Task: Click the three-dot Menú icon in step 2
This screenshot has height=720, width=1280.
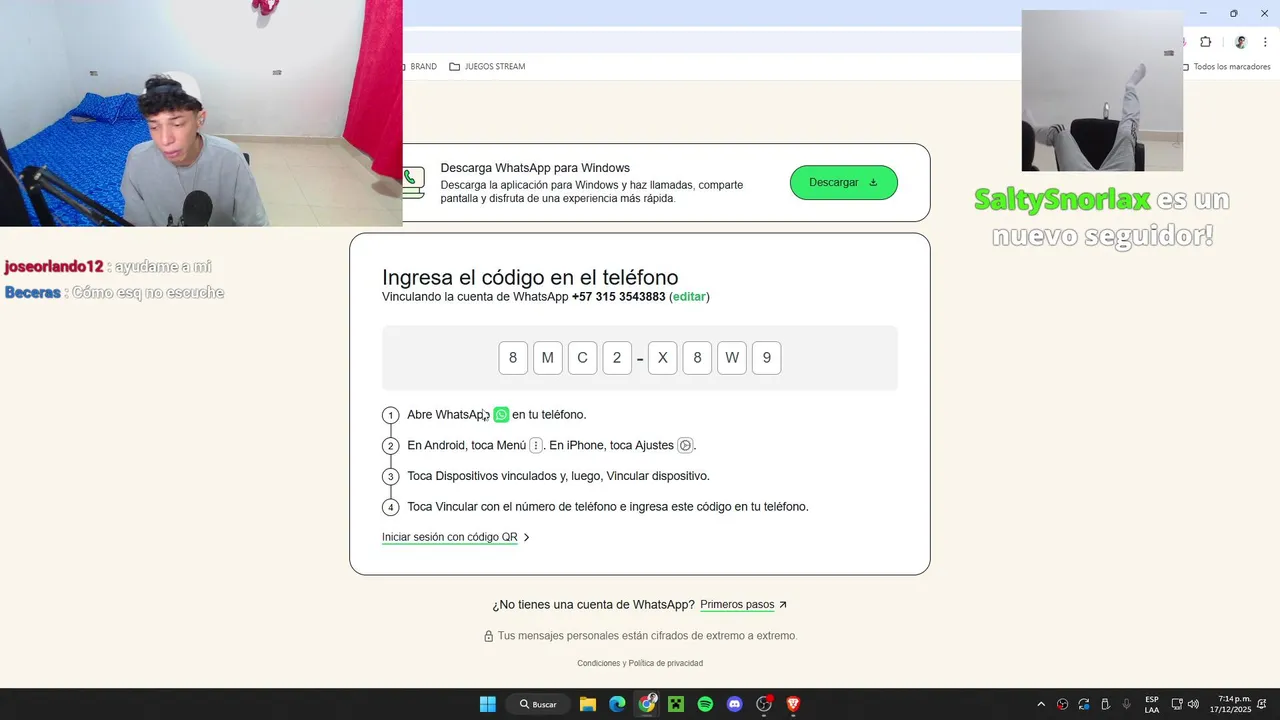Action: [x=536, y=445]
